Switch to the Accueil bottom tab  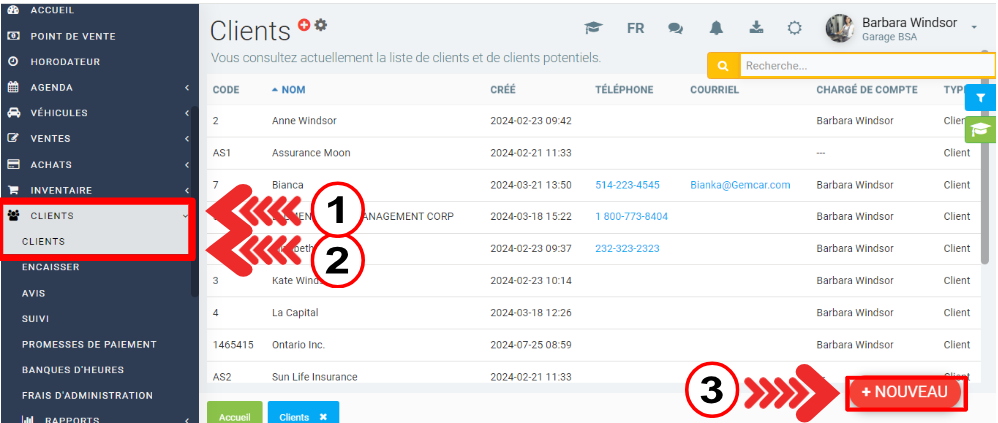[234, 416]
